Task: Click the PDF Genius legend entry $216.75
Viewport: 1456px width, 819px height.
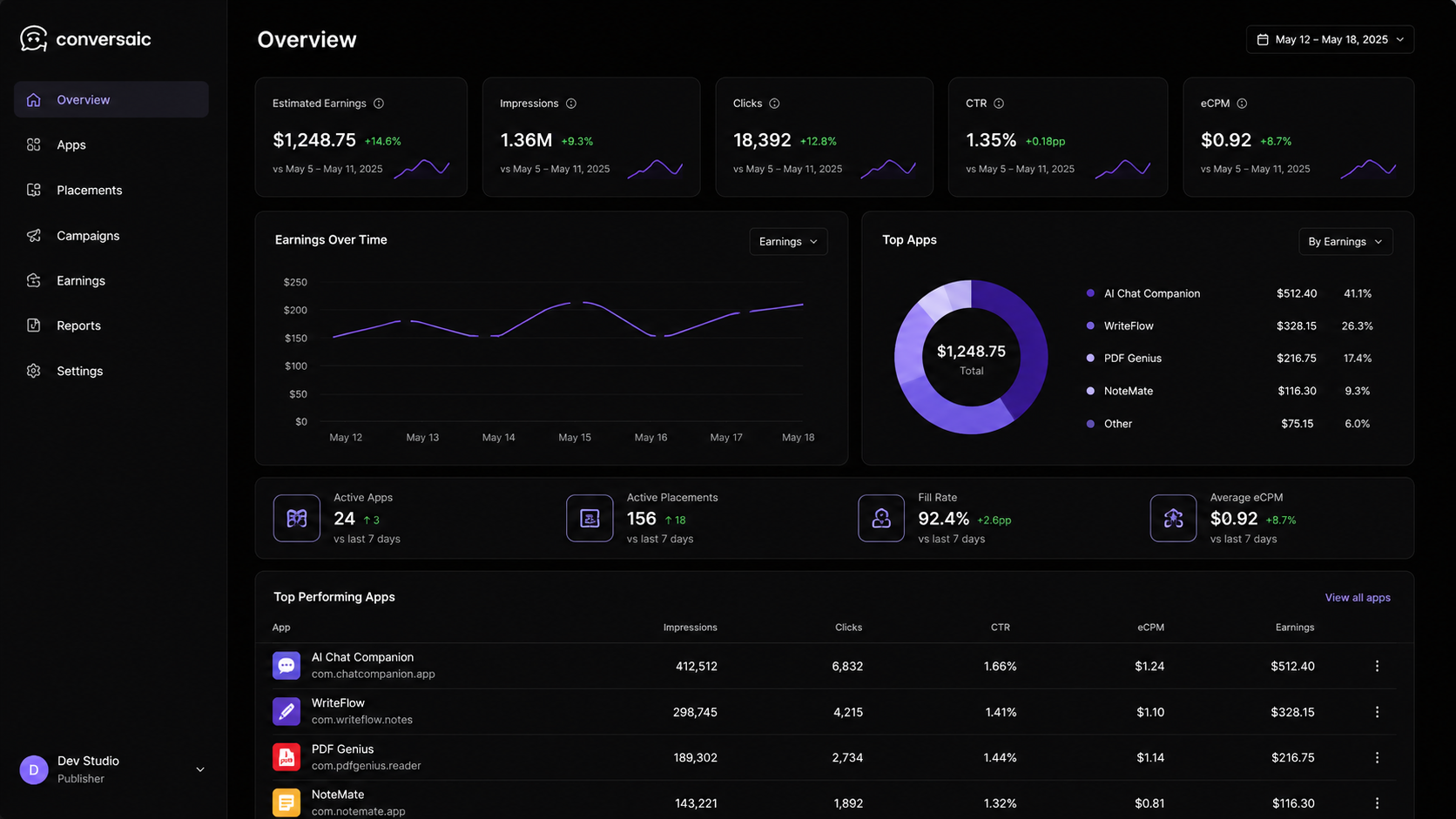Action: (1297, 359)
